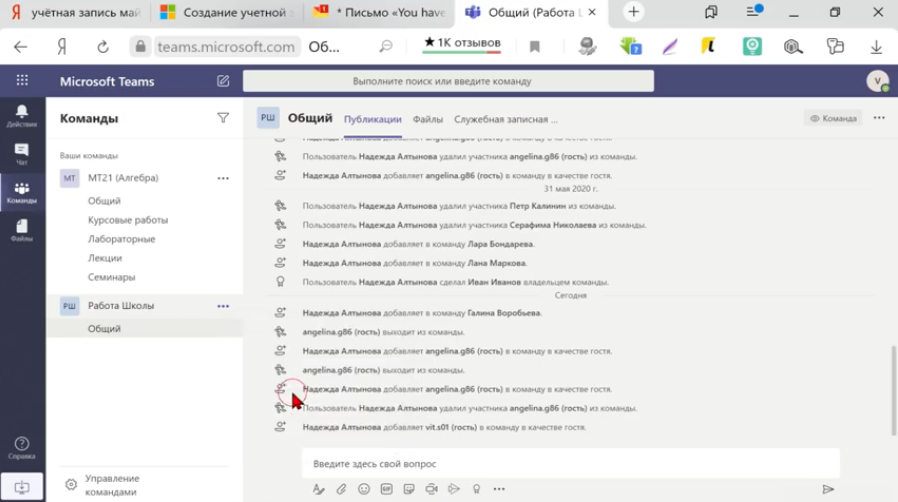Viewport: 898px width, 502px height.
Task: Switch to the Файлы channel tab
Action: pos(428,119)
